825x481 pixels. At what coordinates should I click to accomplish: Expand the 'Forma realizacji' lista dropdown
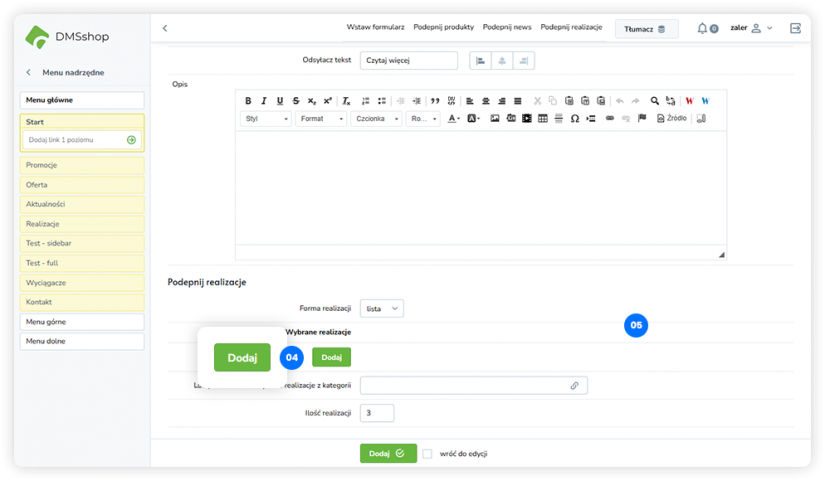coord(382,309)
